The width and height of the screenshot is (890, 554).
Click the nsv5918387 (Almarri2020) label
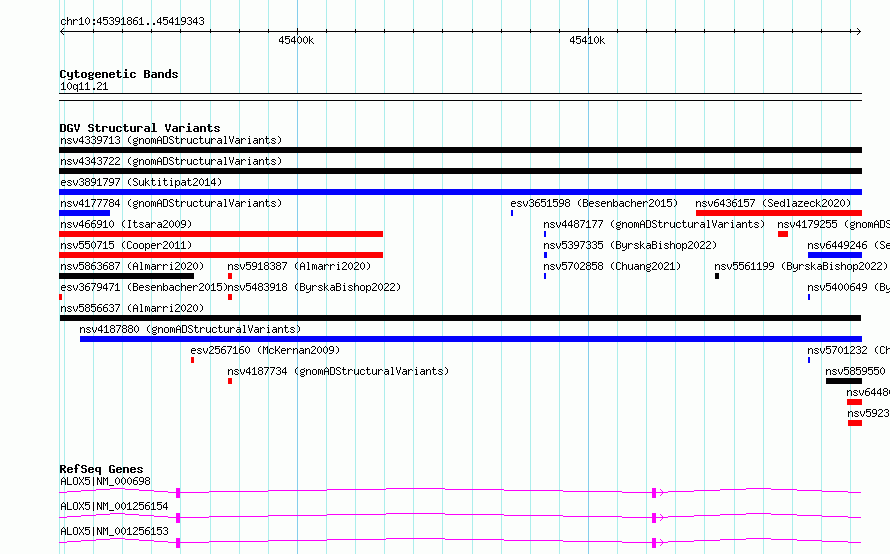[299, 266]
